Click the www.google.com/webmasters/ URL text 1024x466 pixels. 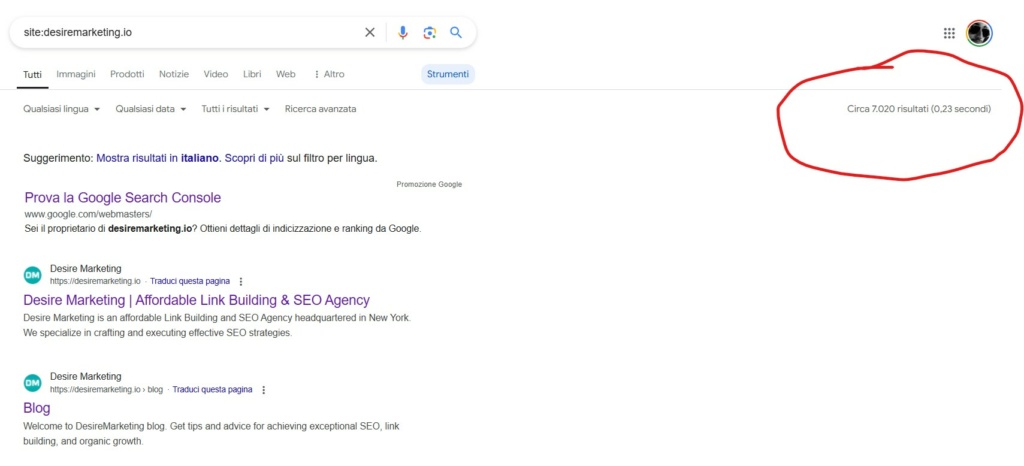point(88,214)
